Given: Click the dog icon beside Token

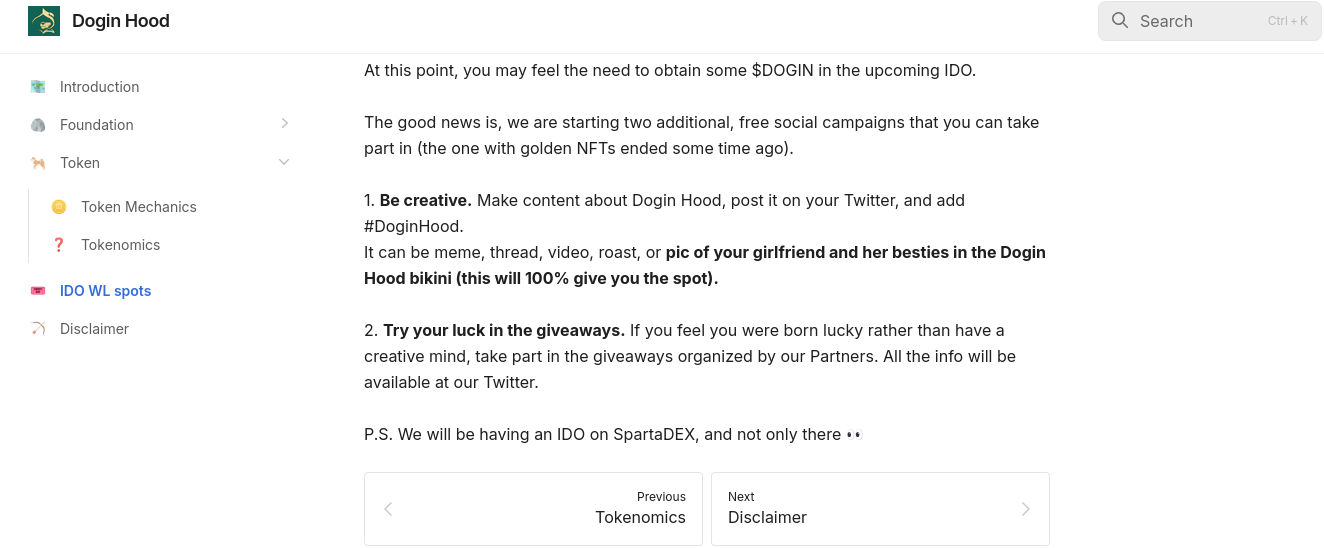Looking at the screenshot, I should [38, 163].
